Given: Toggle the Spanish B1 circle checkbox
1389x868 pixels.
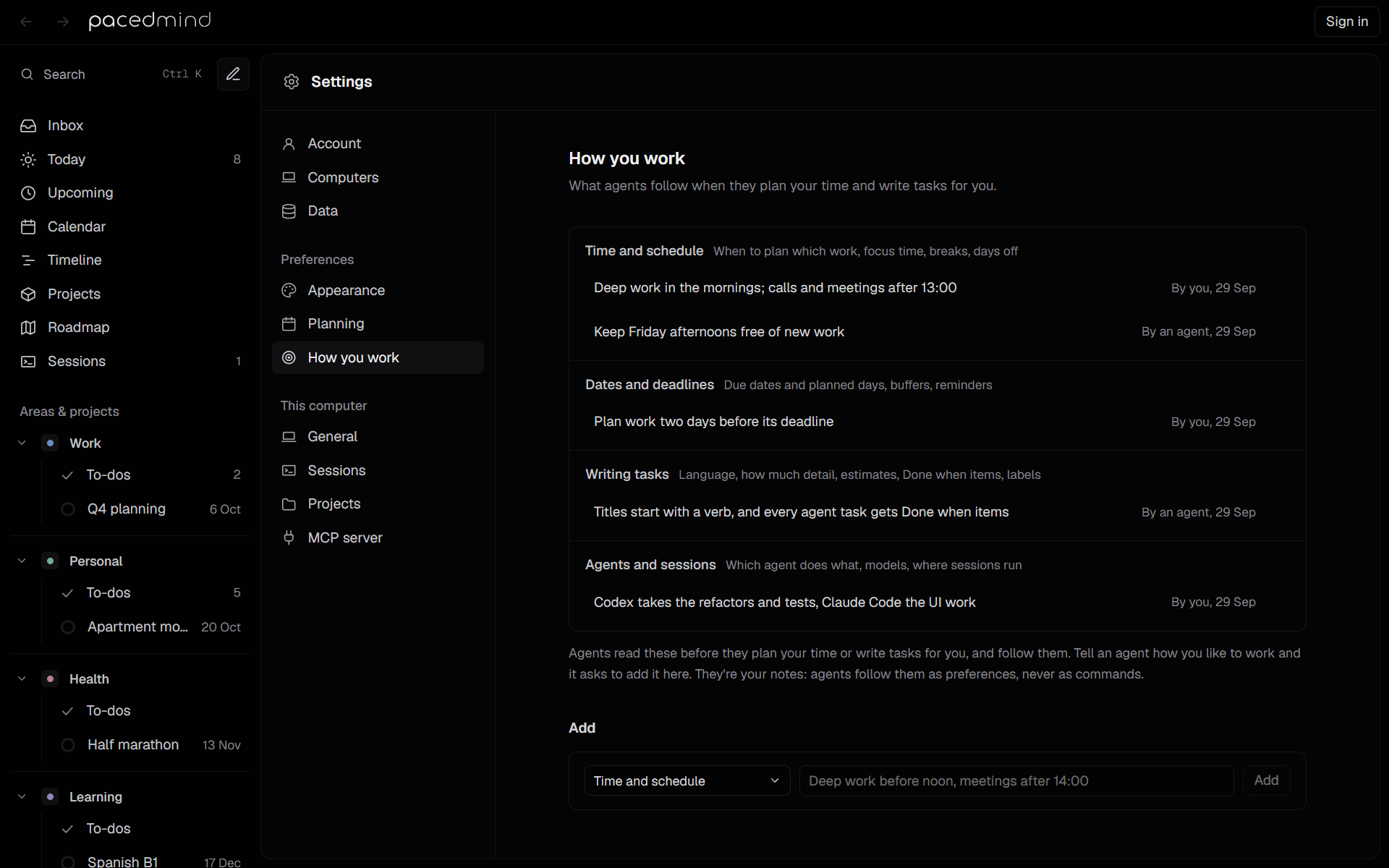Looking at the screenshot, I should point(68,861).
